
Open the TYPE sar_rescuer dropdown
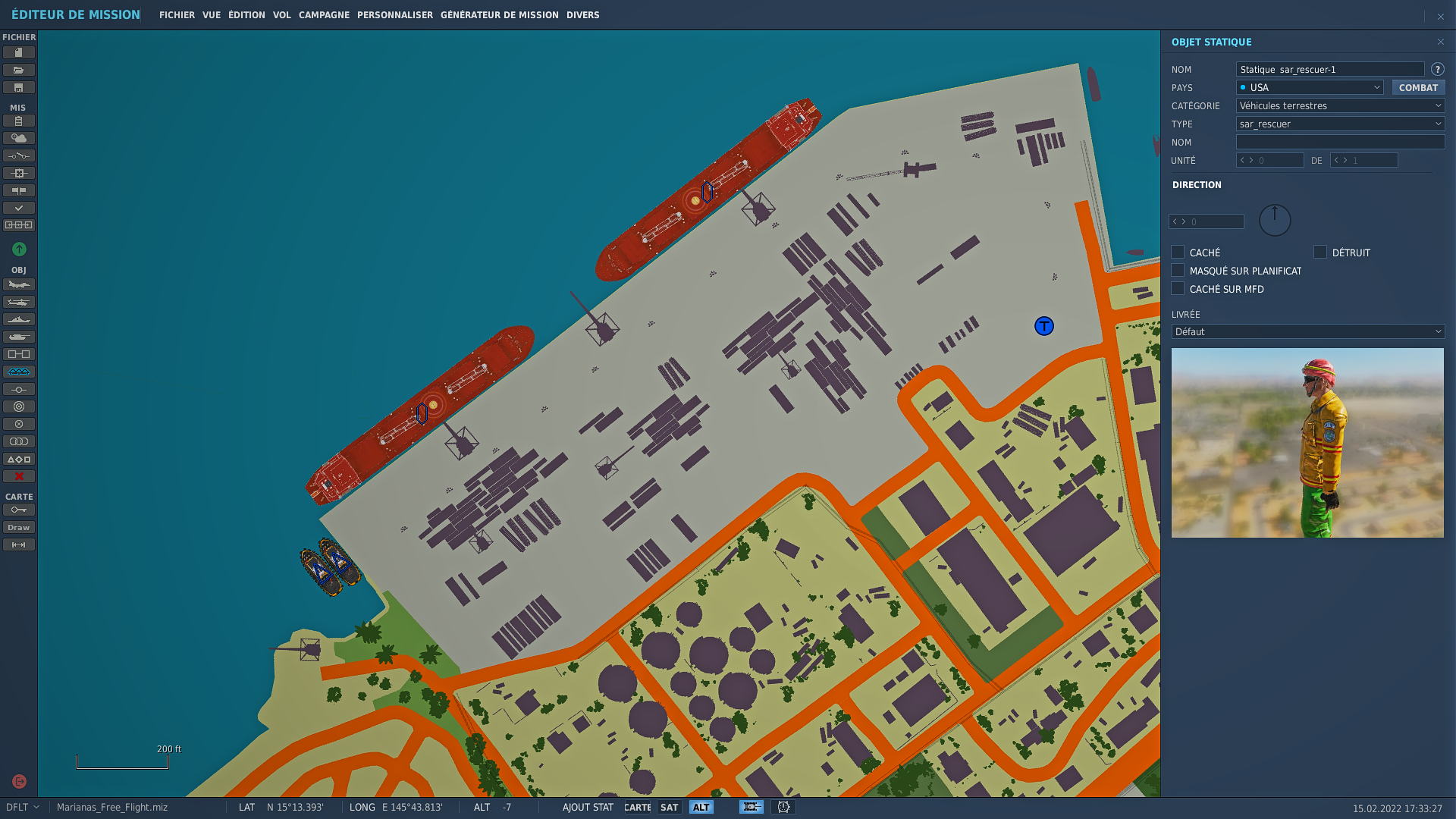pos(1340,124)
